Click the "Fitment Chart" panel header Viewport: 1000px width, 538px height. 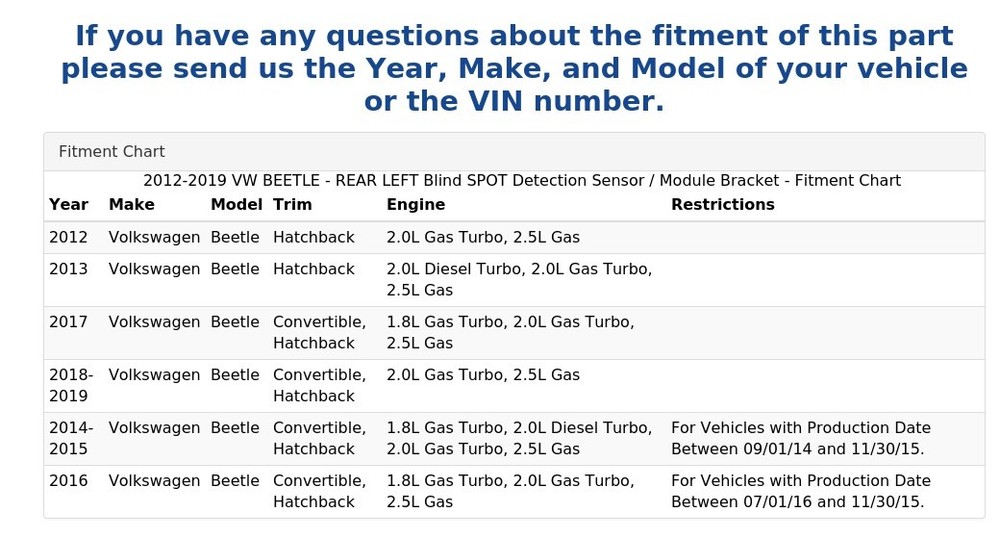tap(112, 152)
